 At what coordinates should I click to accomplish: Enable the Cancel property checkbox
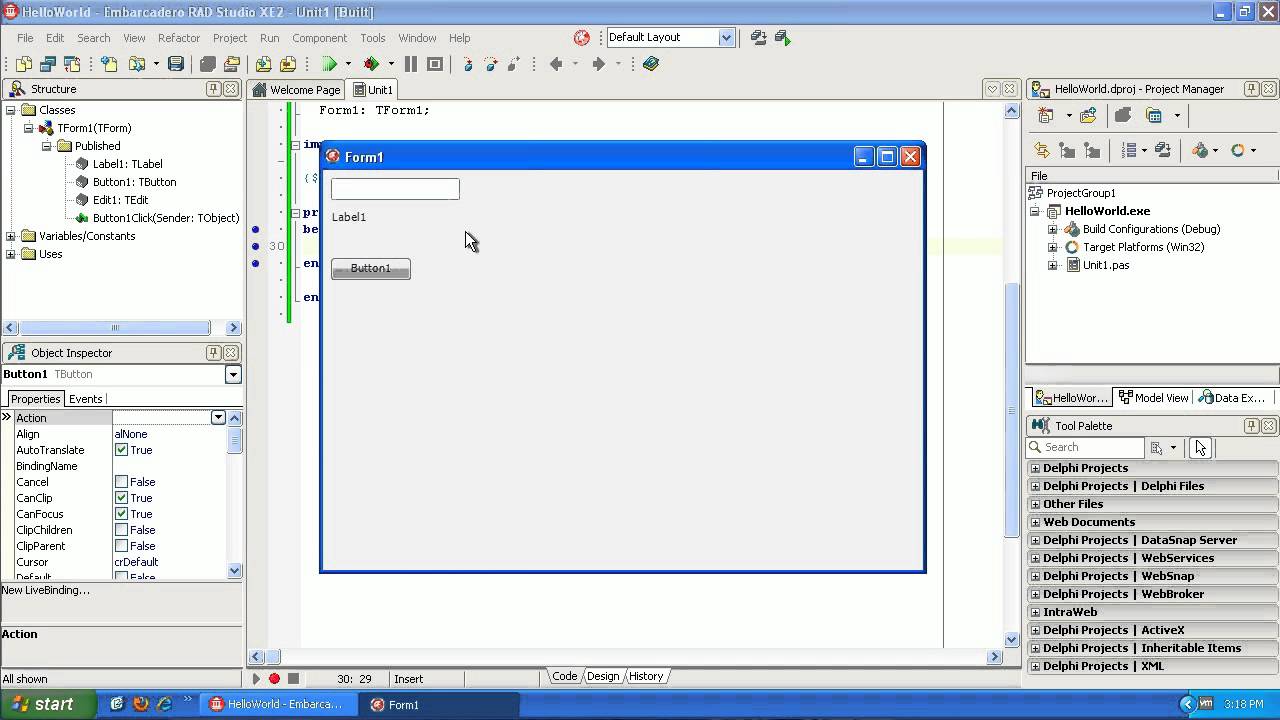click(121, 481)
